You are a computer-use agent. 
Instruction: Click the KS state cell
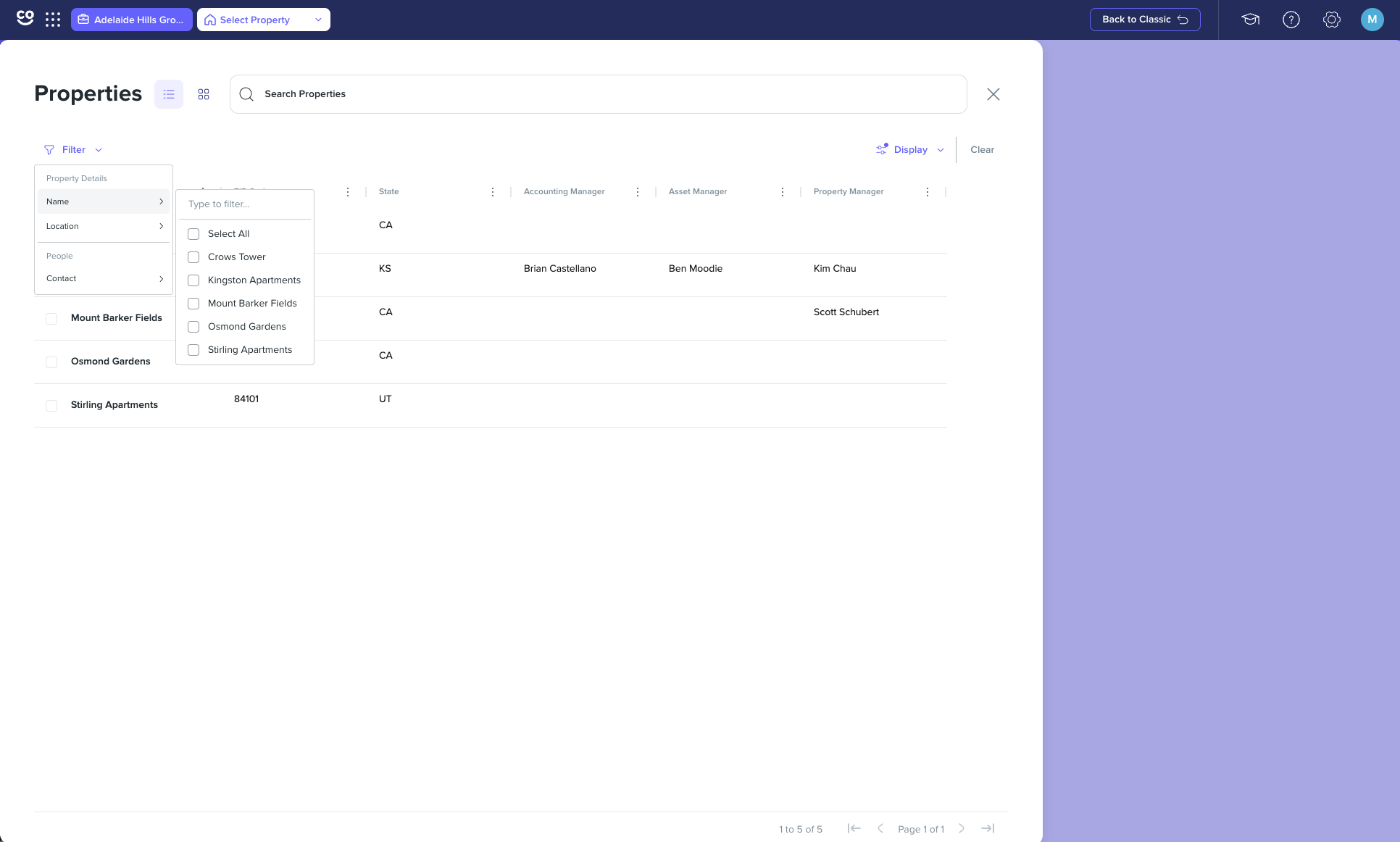(385, 268)
